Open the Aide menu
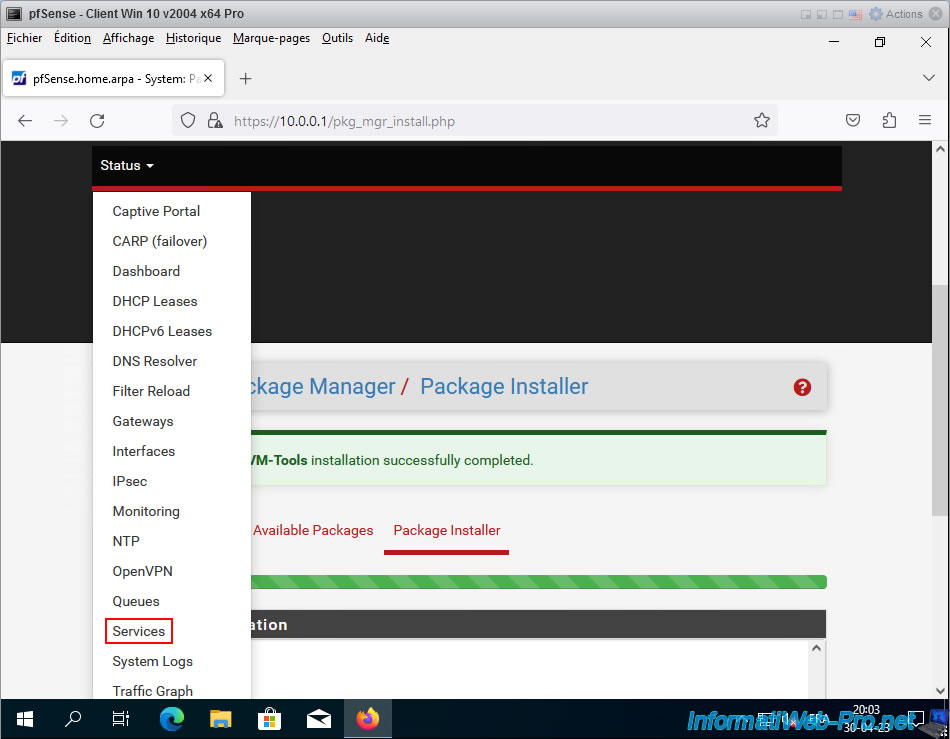 [377, 38]
